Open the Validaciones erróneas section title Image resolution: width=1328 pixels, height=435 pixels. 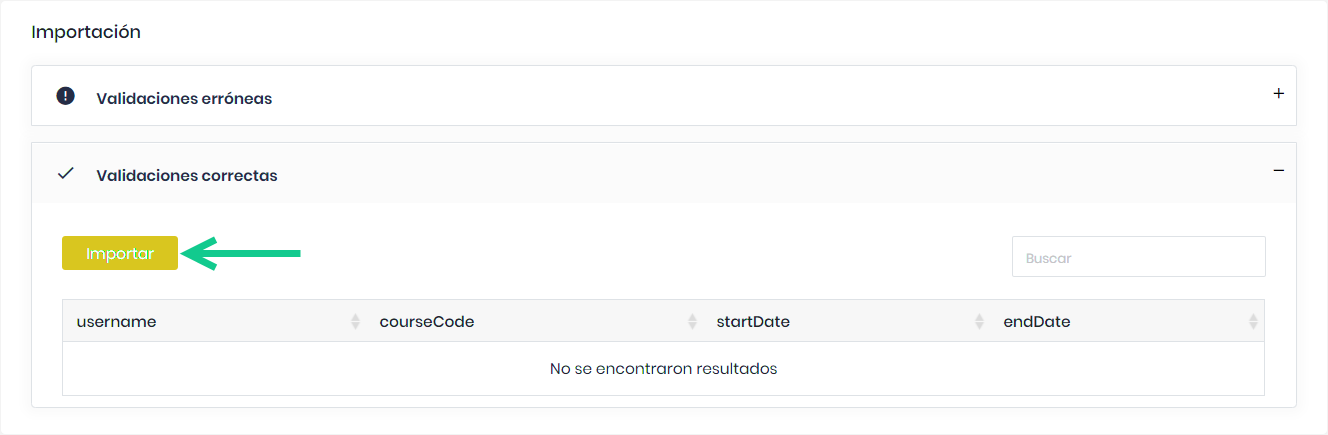(184, 98)
